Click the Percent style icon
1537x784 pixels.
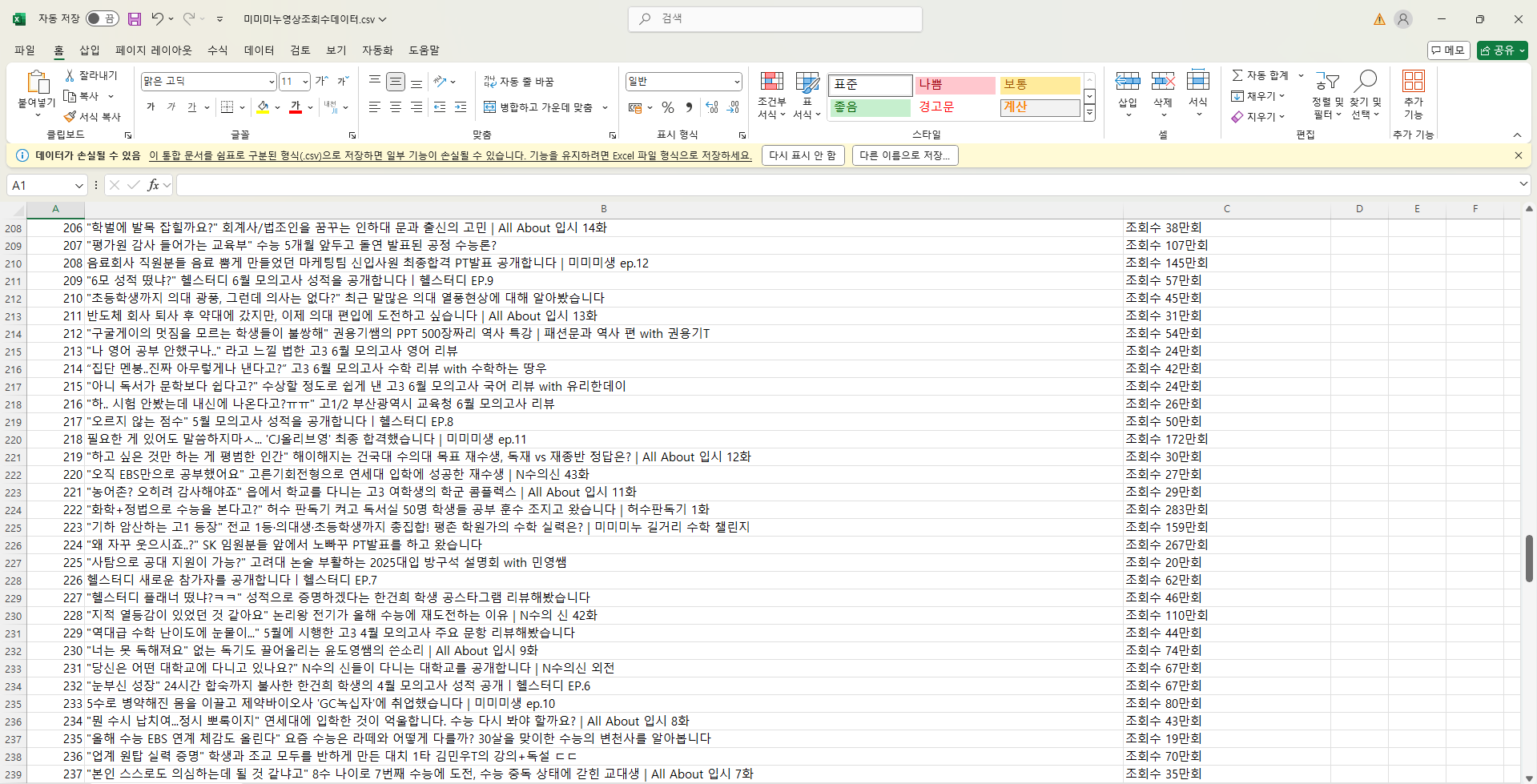tap(668, 107)
